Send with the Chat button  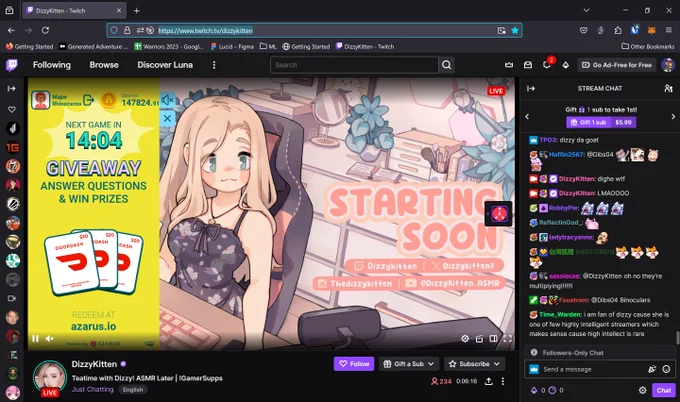point(664,390)
